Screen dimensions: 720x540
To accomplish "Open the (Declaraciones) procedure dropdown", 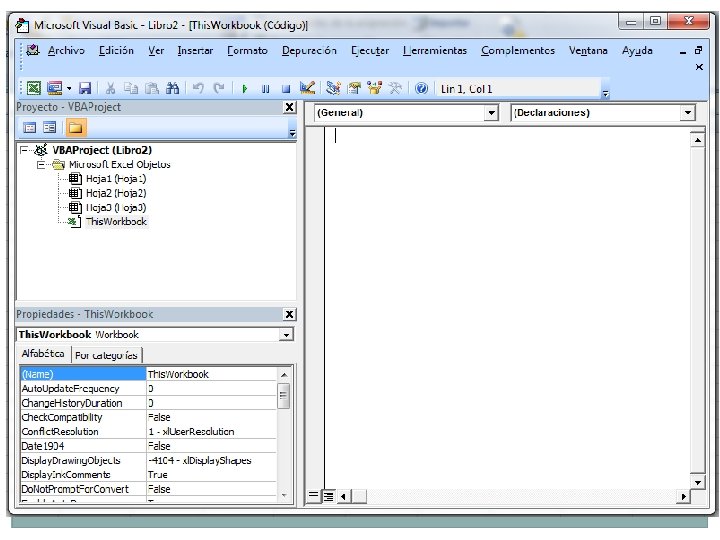I will (687, 112).
